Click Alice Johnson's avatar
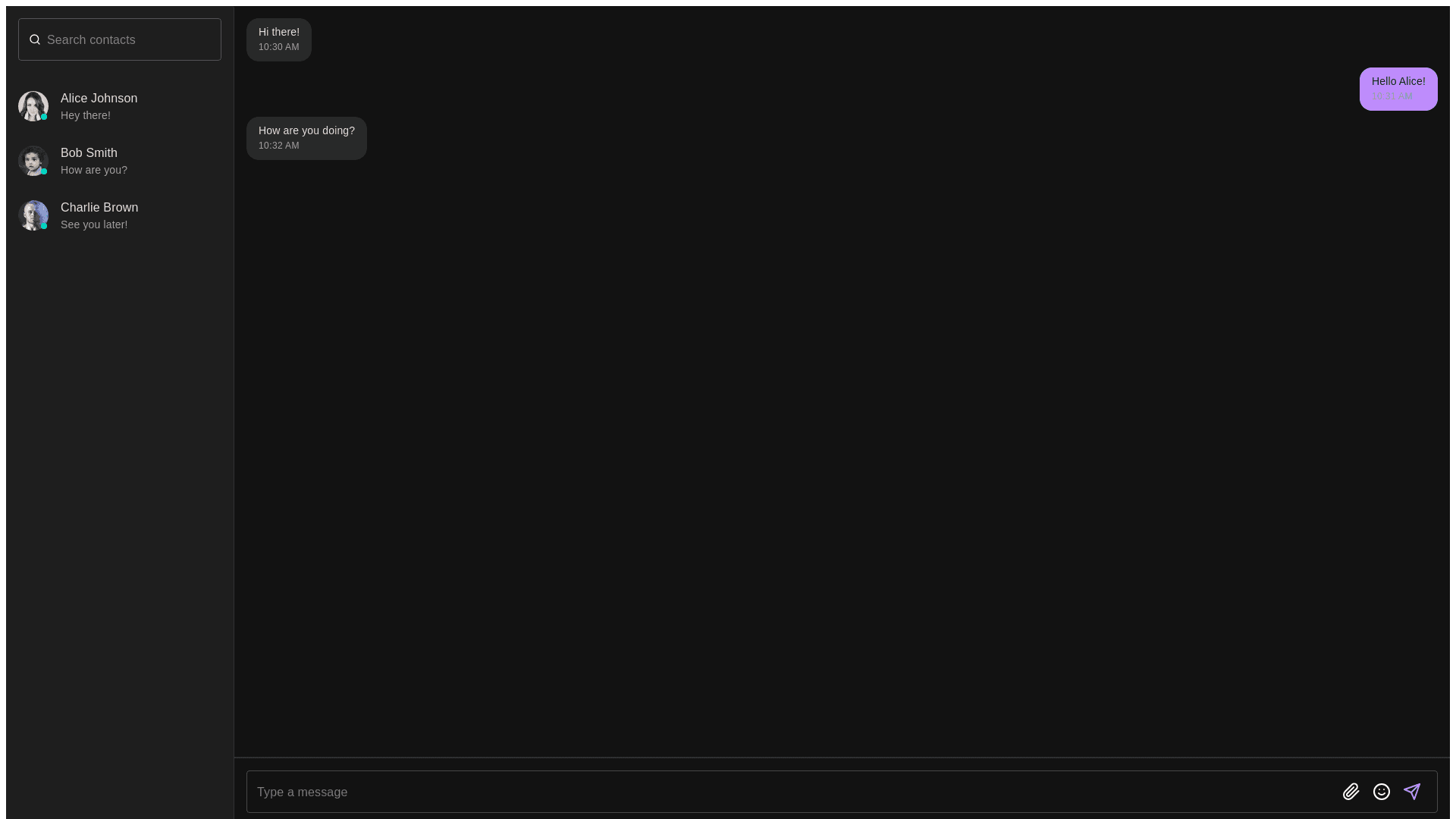The image size is (1456, 819). coord(33,106)
